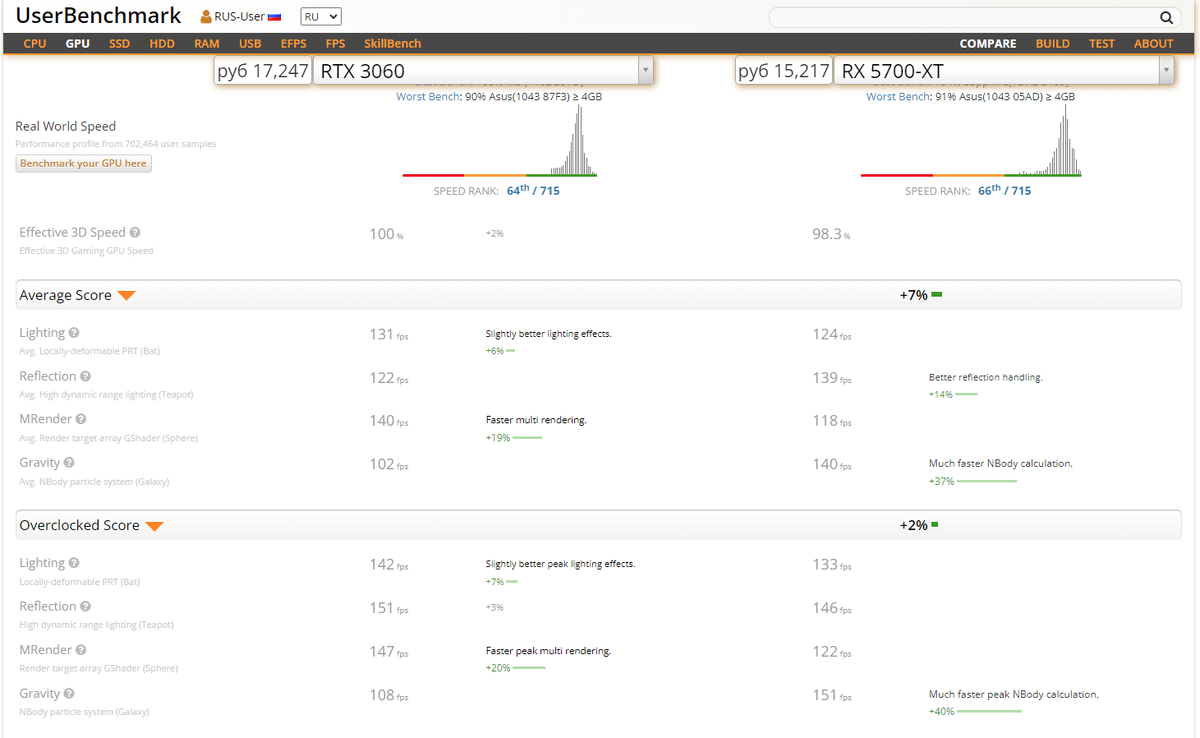Click Benchmark your GPU here button
Screen dimensions: 1200x738
point(83,163)
